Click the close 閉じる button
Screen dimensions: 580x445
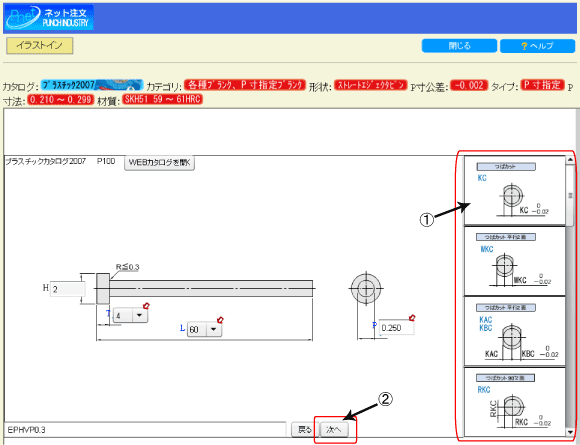pos(459,46)
